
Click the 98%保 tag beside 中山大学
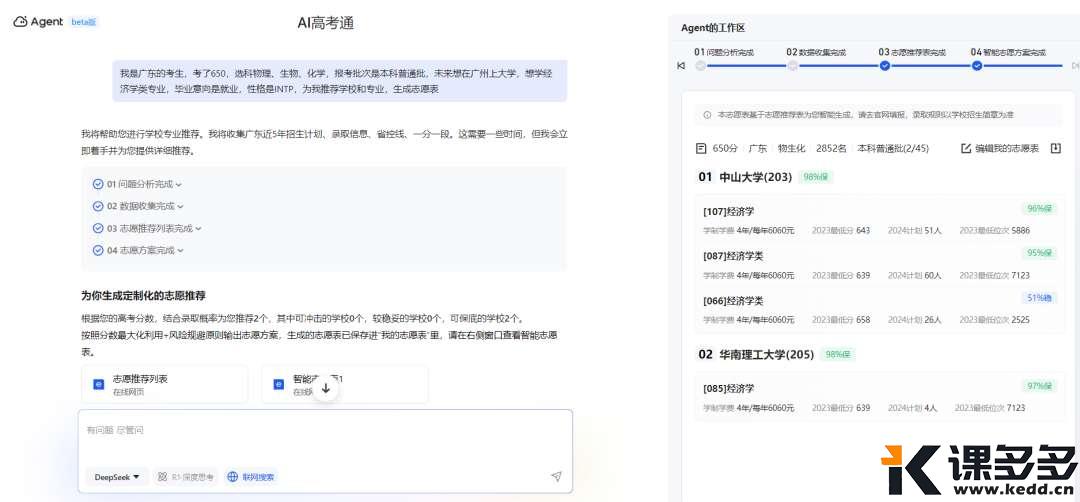816,177
